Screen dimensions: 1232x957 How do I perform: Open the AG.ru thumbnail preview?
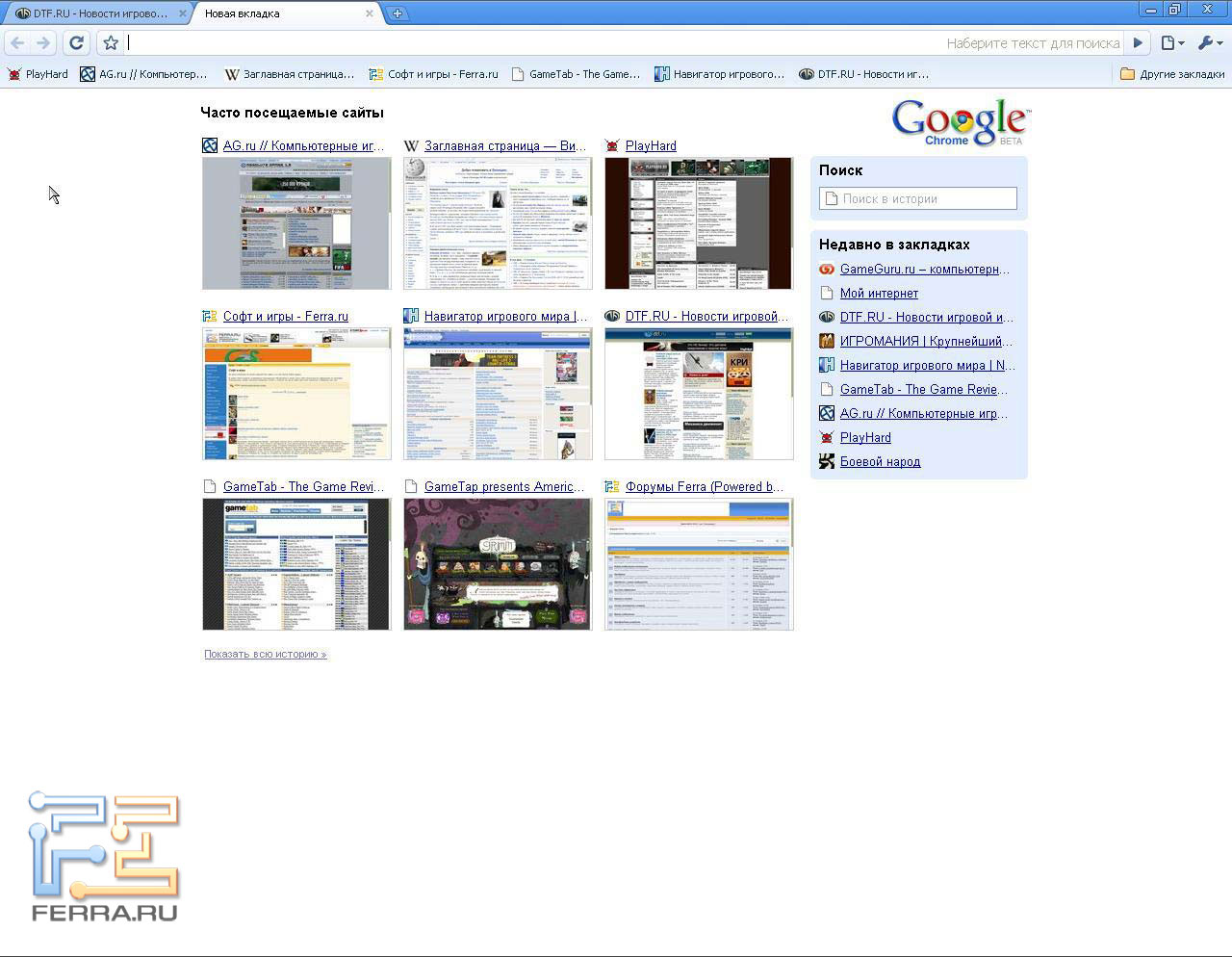[296, 223]
